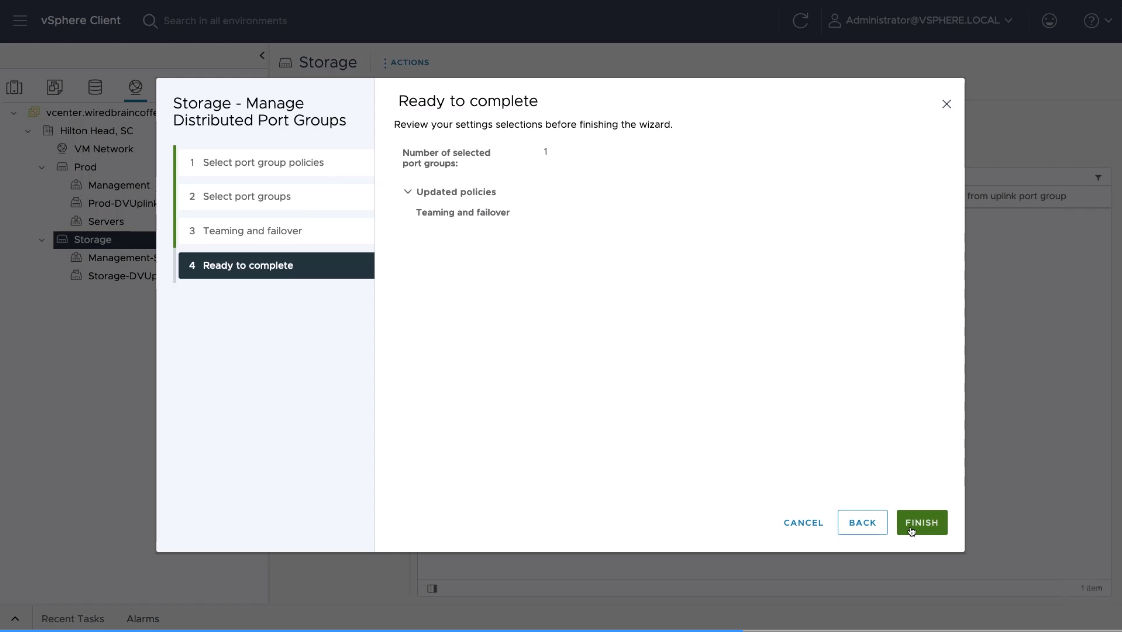1122x632 pixels.
Task: Collapse the Prod switch tree node
Action: pyautogui.click(x=42, y=167)
